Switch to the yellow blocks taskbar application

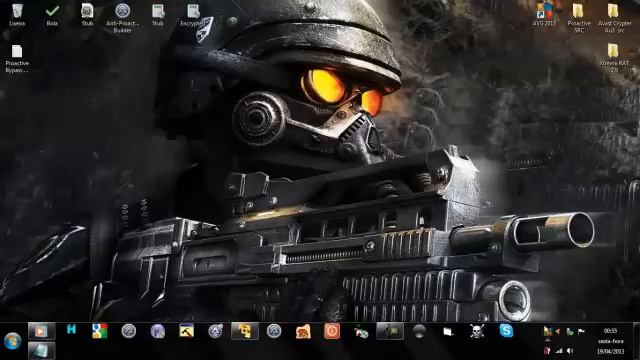[244, 331]
